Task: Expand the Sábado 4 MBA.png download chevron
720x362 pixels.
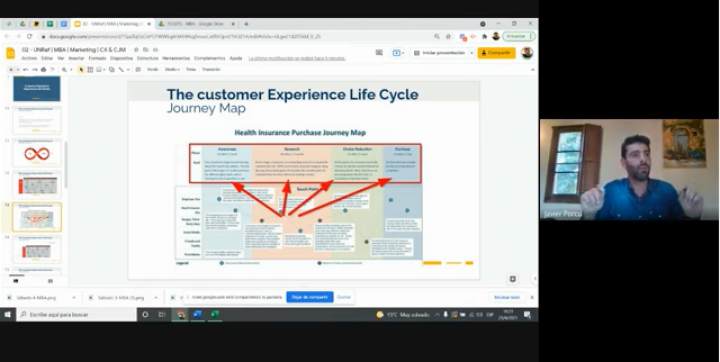Action: point(74,298)
